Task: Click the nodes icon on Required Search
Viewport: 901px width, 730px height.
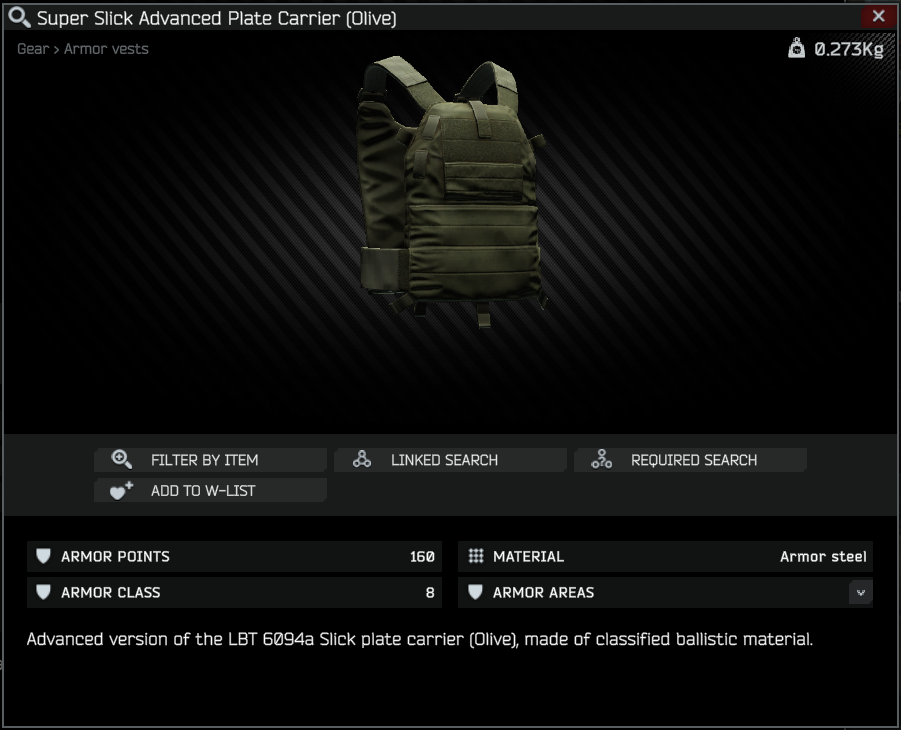Action: pyautogui.click(x=602, y=459)
